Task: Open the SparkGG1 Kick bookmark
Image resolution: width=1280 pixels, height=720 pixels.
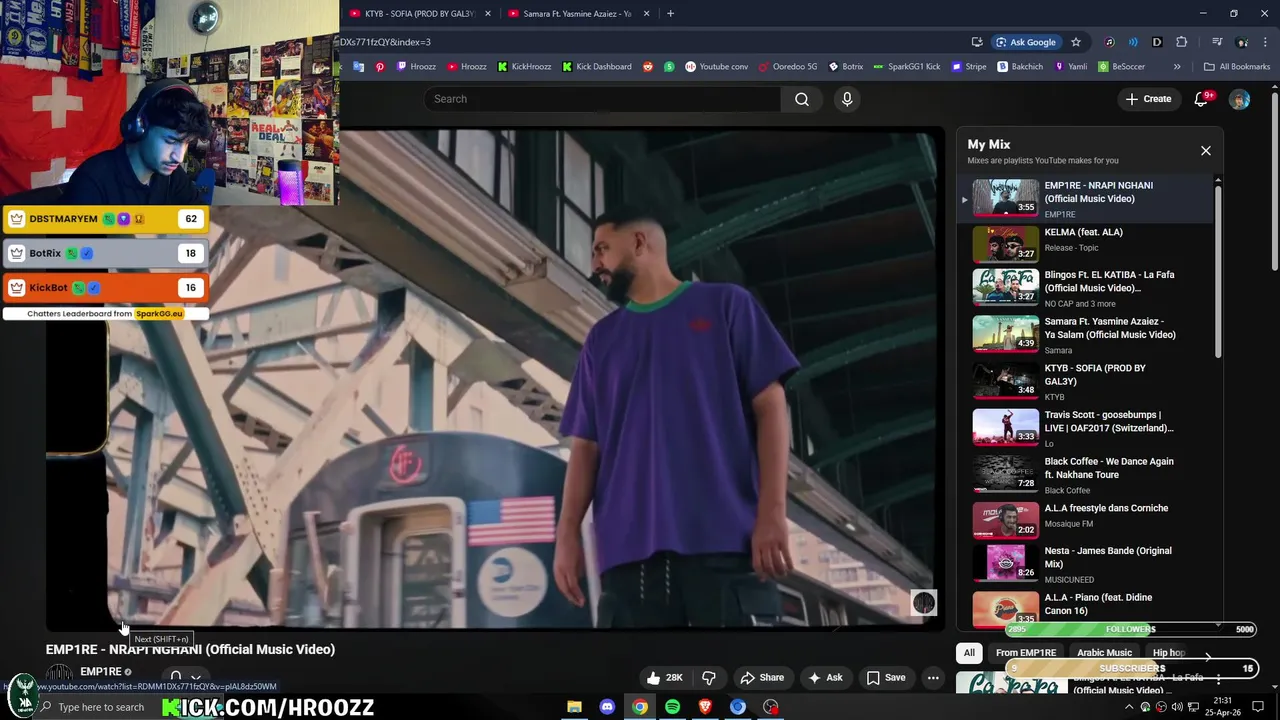Action: pyautogui.click(x=907, y=67)
